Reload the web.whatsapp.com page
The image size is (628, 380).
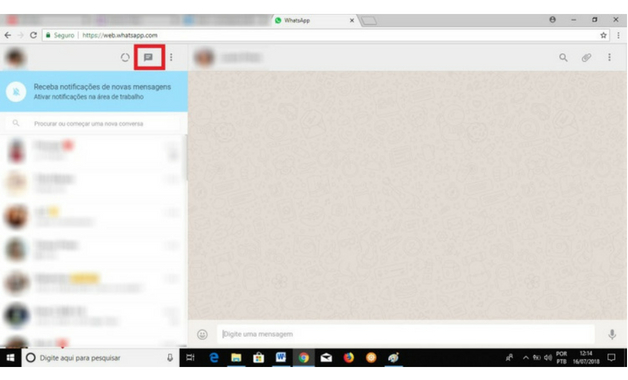coord(33,35)
